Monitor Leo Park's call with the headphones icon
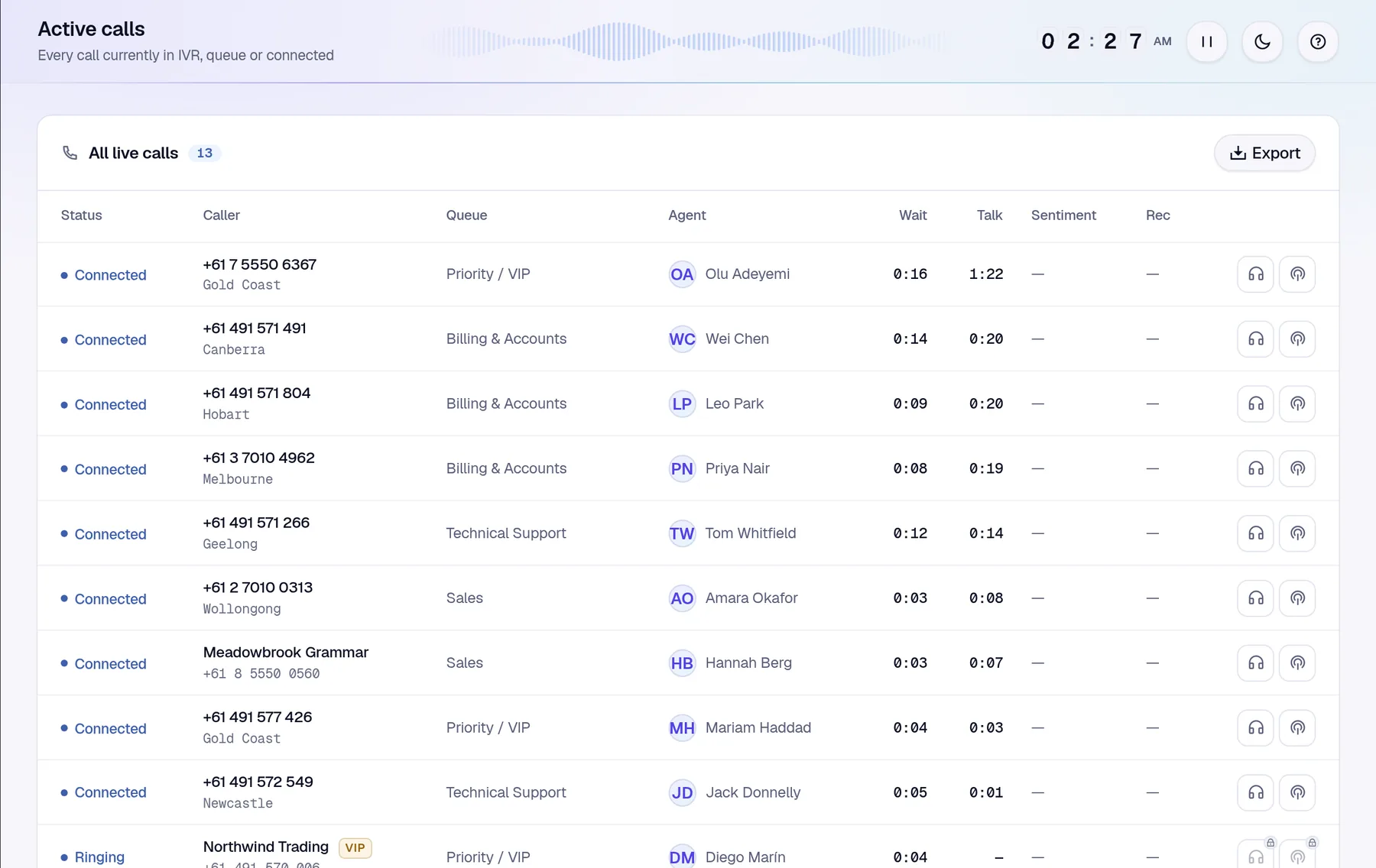This screenshot has width=1376, height=868. tap(1255, 403)
